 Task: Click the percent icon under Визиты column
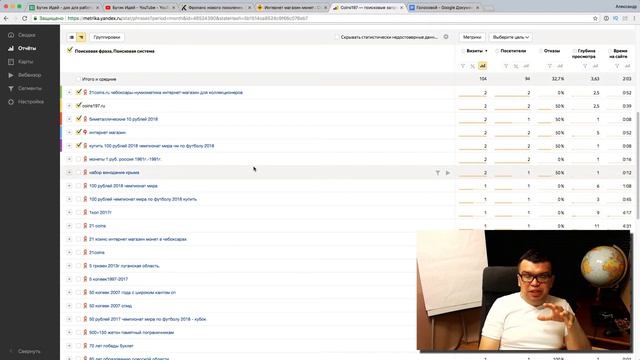(473, 66)
